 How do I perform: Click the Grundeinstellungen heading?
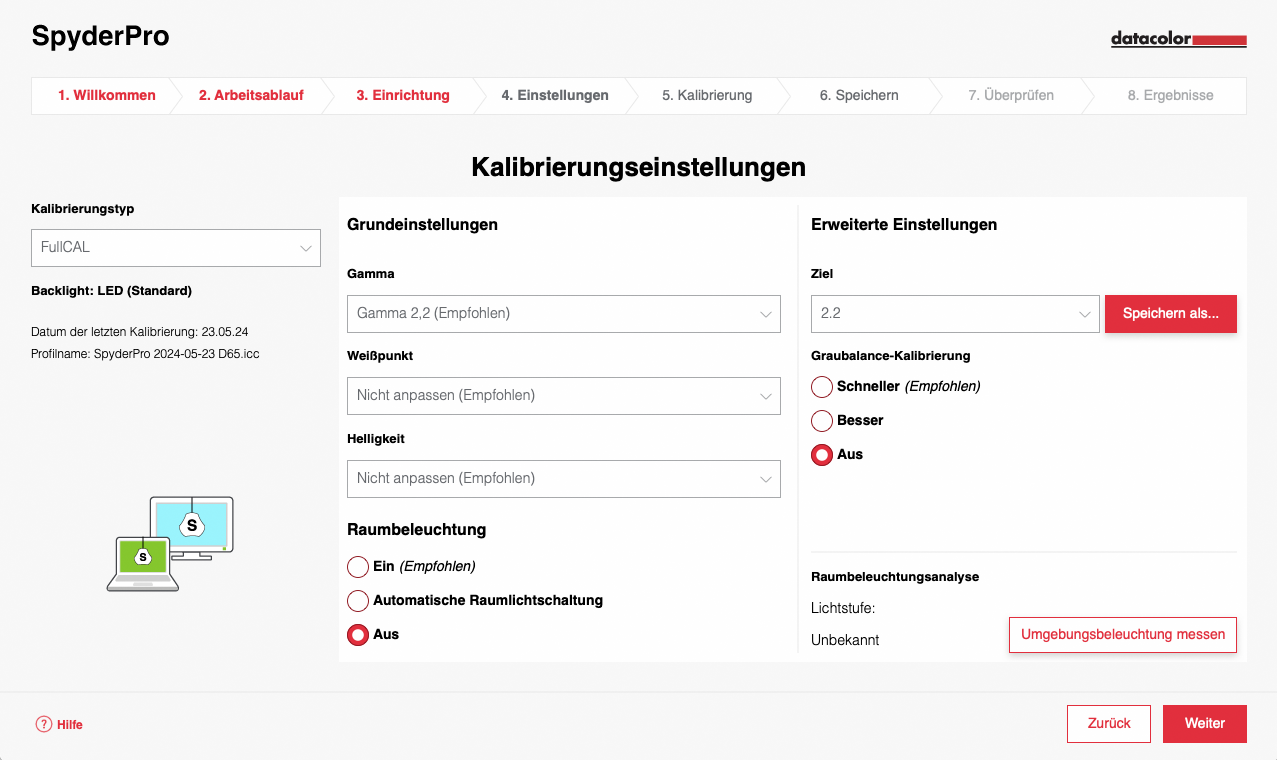[x=422, y=225]
